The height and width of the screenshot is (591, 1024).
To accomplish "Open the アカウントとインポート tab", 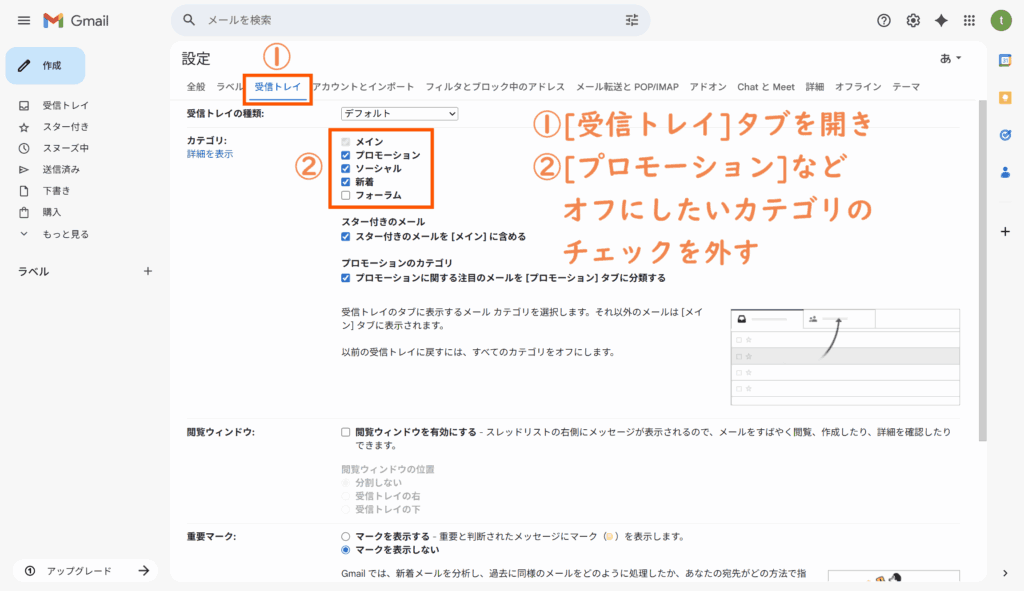I will click(x=363, y=87).
